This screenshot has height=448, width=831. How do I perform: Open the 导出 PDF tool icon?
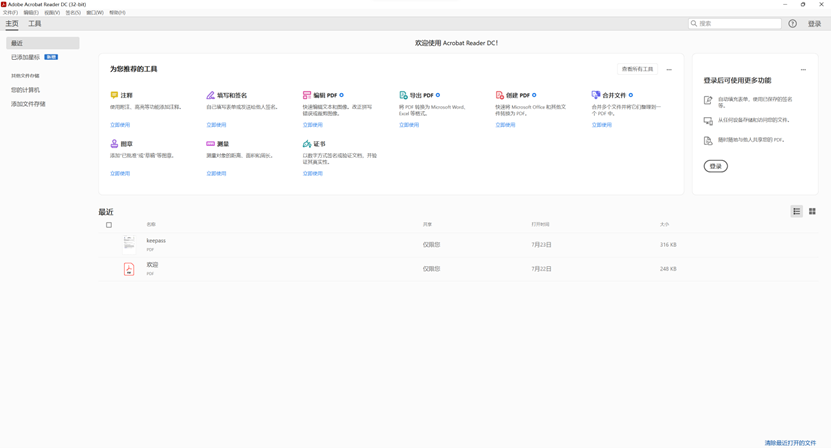pos(403,95)
